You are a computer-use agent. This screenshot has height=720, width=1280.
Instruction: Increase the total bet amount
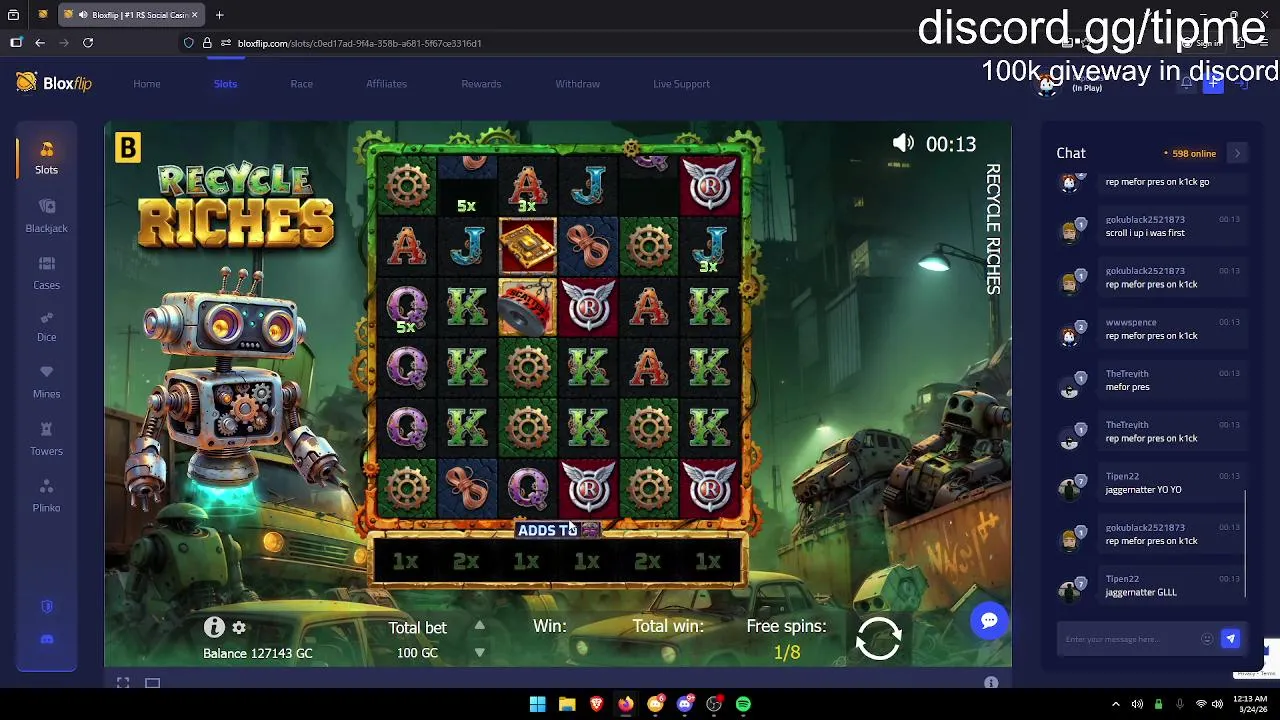click(479, 626)
